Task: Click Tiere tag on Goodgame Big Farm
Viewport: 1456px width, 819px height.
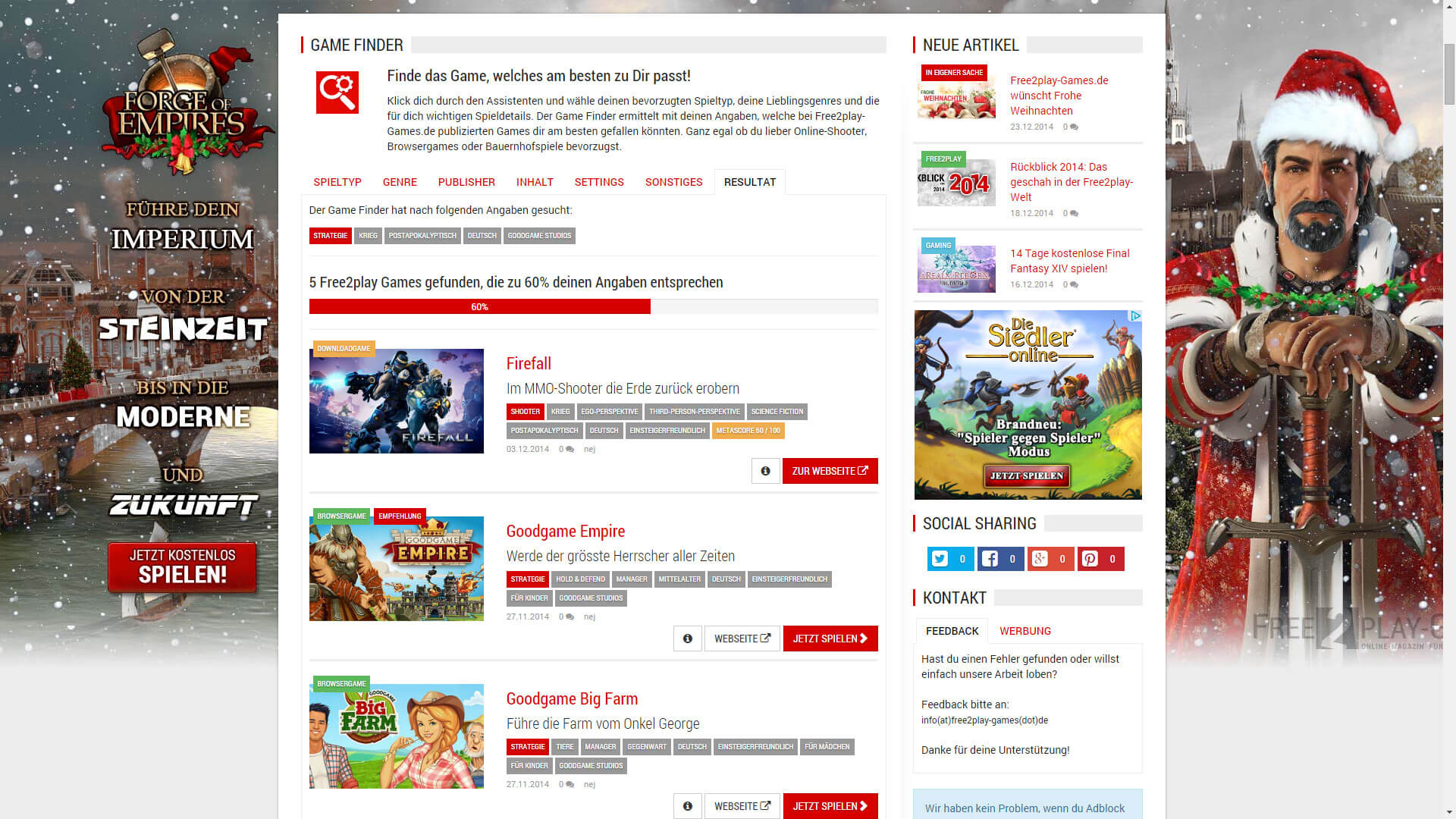Action: coord(565,747)
